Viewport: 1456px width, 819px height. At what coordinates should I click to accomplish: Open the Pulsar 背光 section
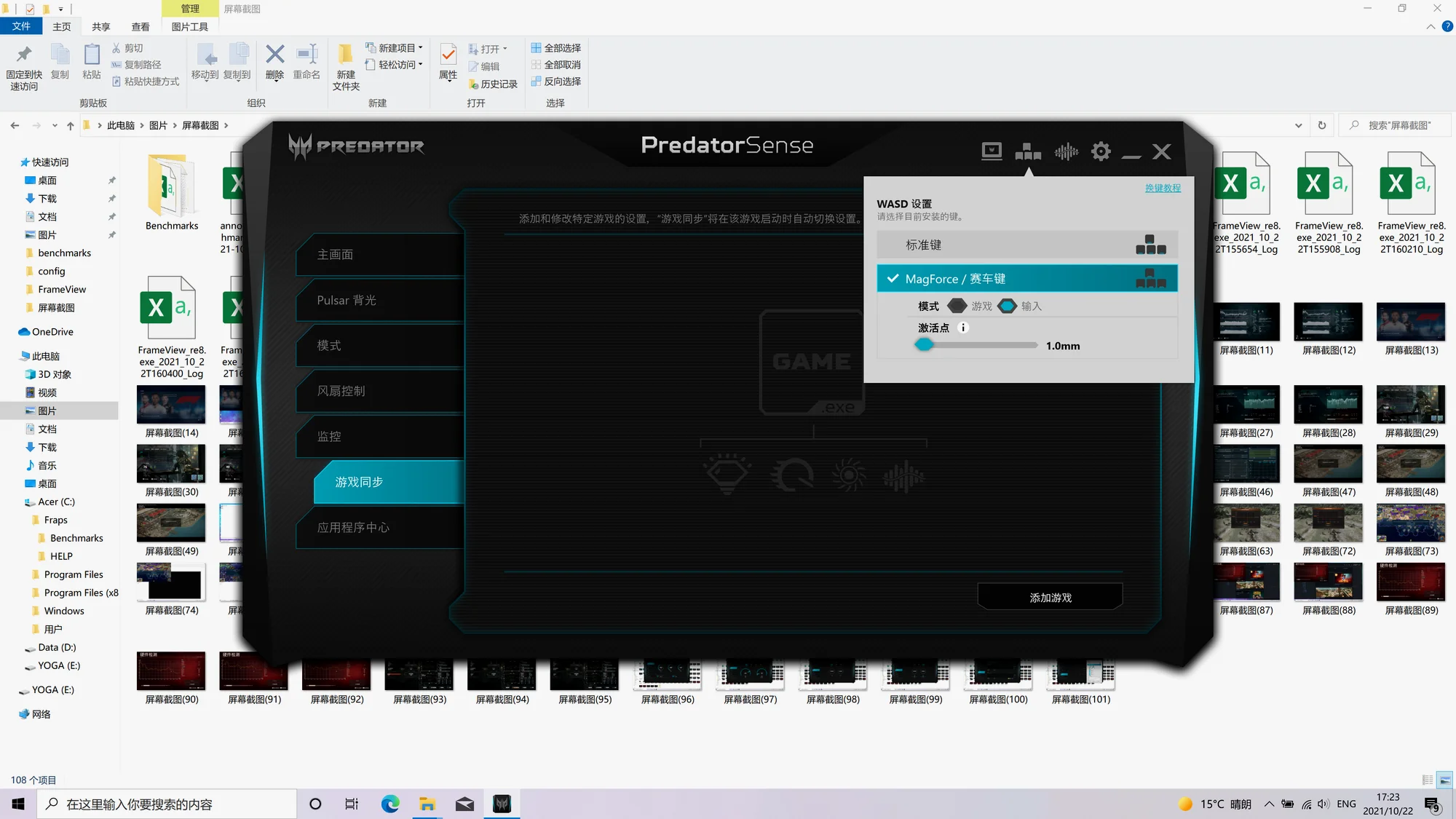point(379,300)
